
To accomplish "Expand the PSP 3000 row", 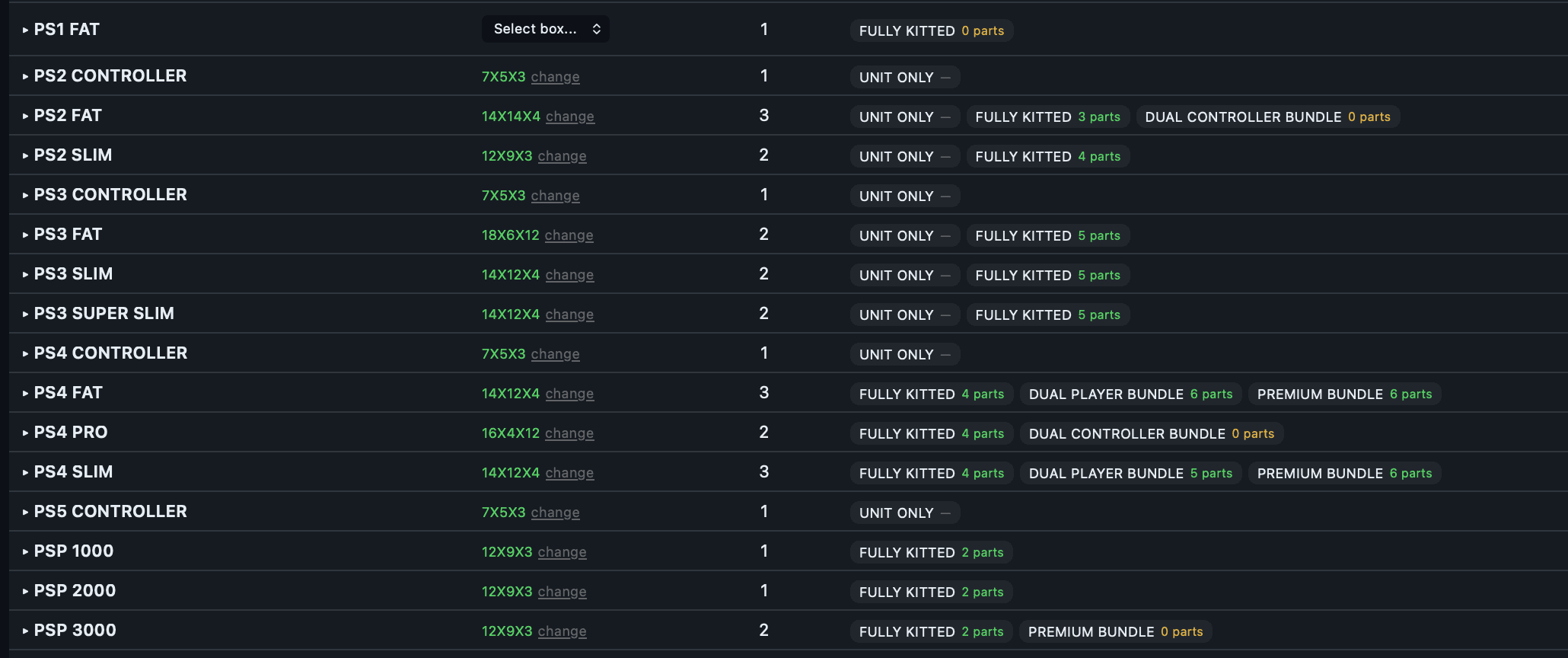I will [x=26, y=631].
